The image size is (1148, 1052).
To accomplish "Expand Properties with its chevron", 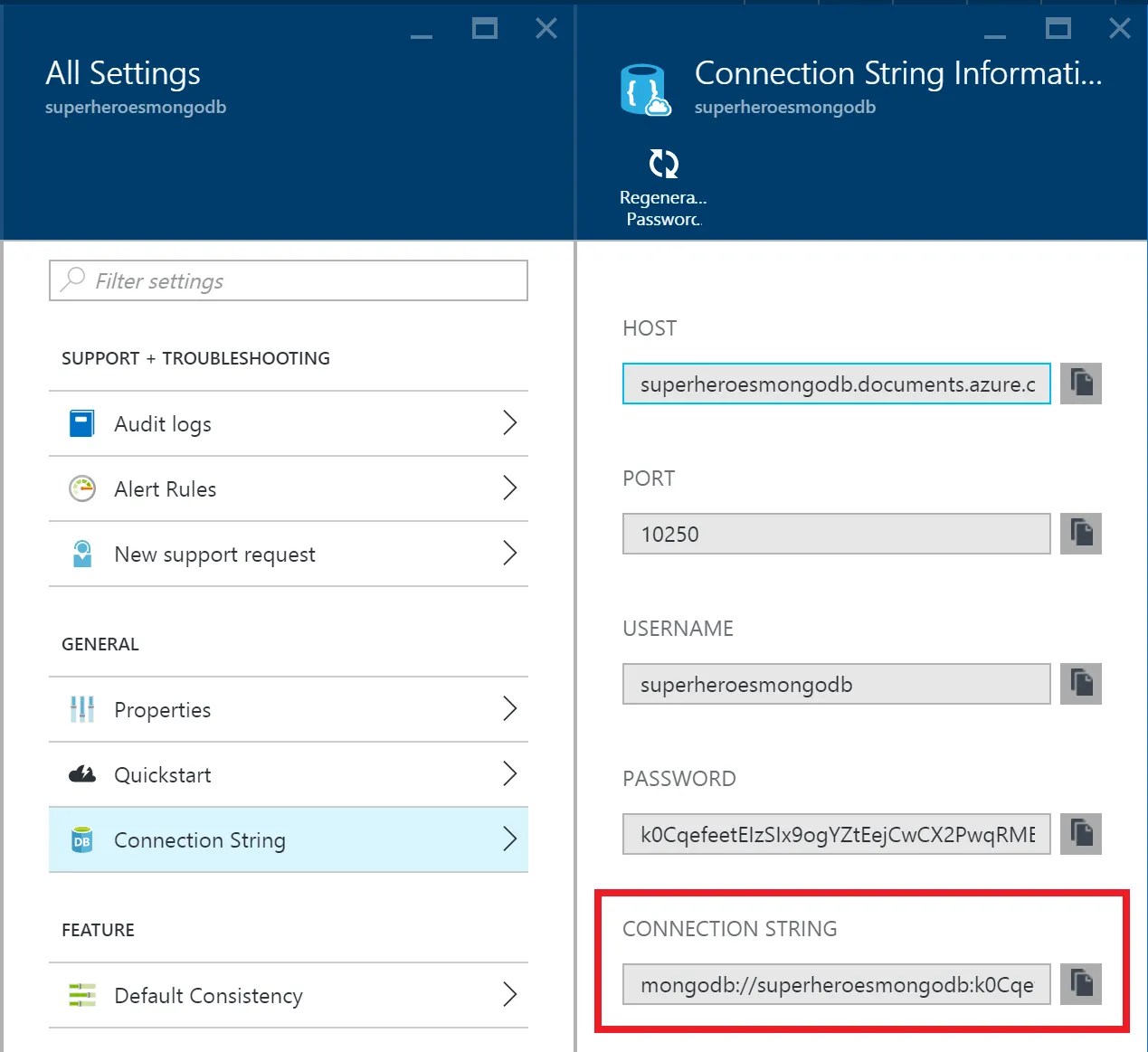I will 510,708.
